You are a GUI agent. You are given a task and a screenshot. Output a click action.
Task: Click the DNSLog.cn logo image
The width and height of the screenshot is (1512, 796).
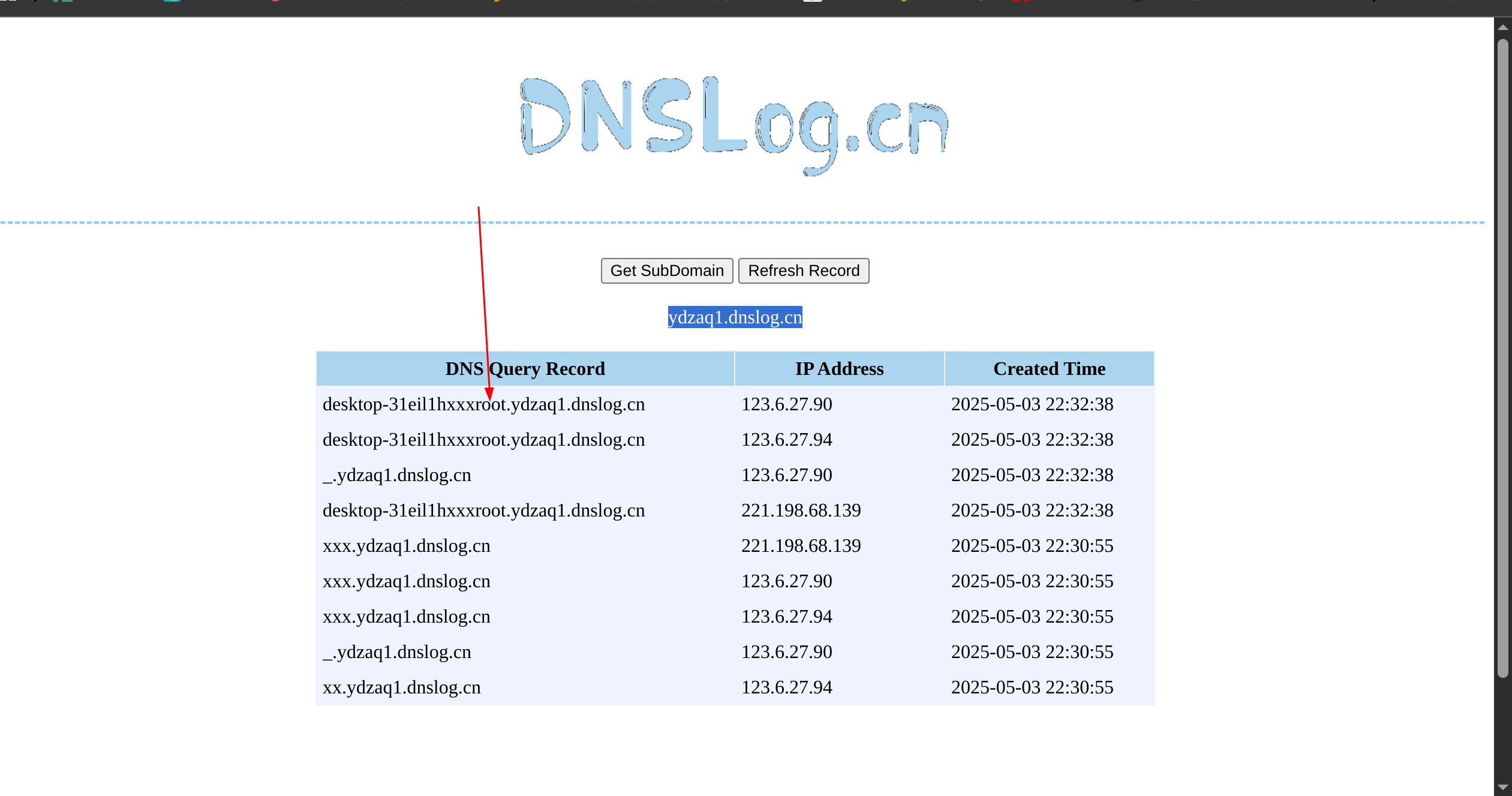pos(734,125)
